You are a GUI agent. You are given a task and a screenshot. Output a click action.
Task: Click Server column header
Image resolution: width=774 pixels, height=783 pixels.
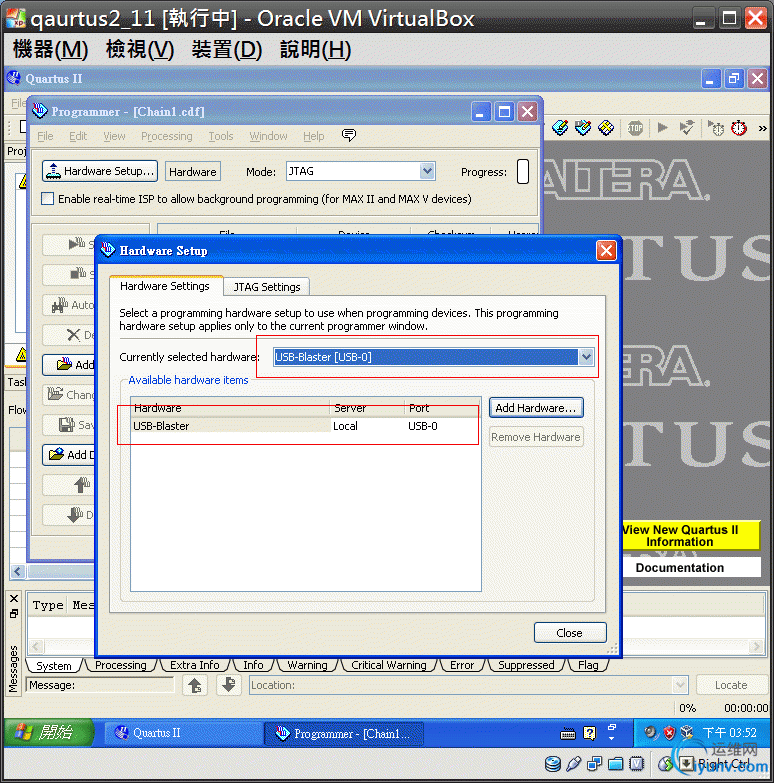click(x=367, y=408)
